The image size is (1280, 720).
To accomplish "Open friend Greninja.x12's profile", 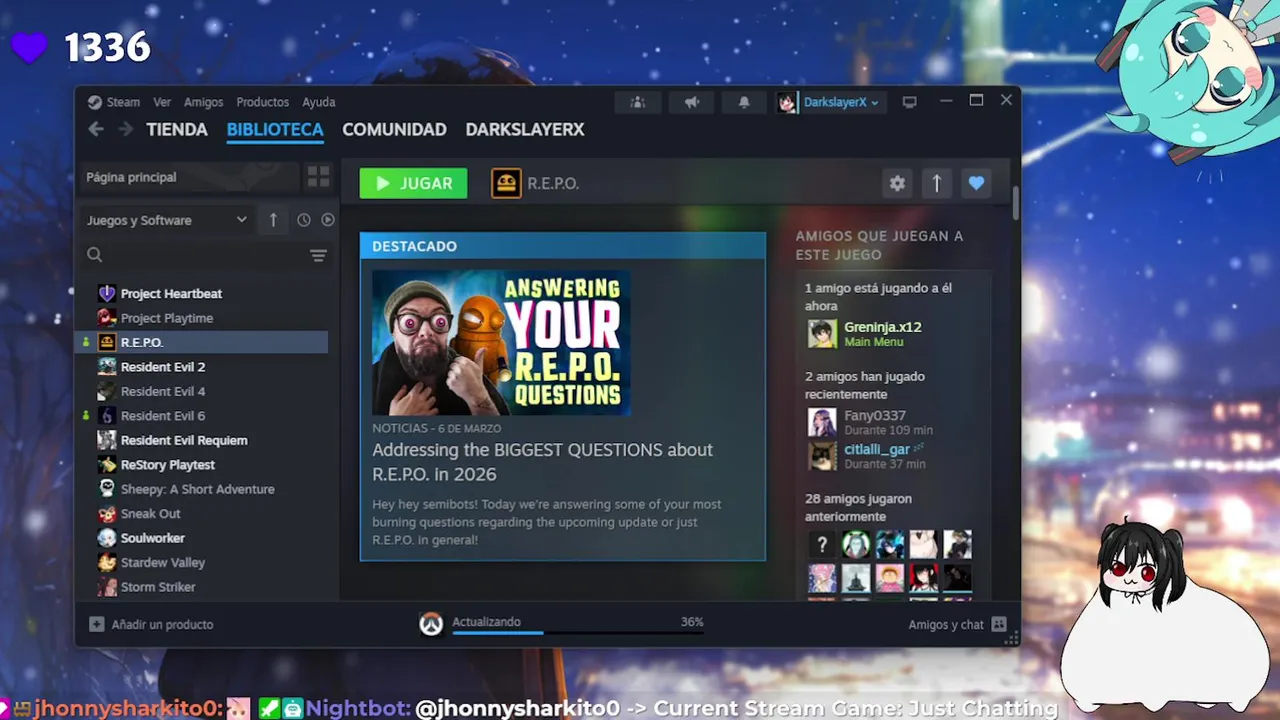I will (883, 327).
